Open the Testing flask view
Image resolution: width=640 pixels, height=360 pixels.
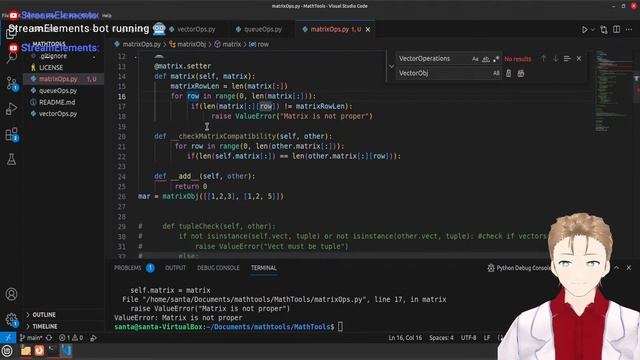click(x=11, y=159)
